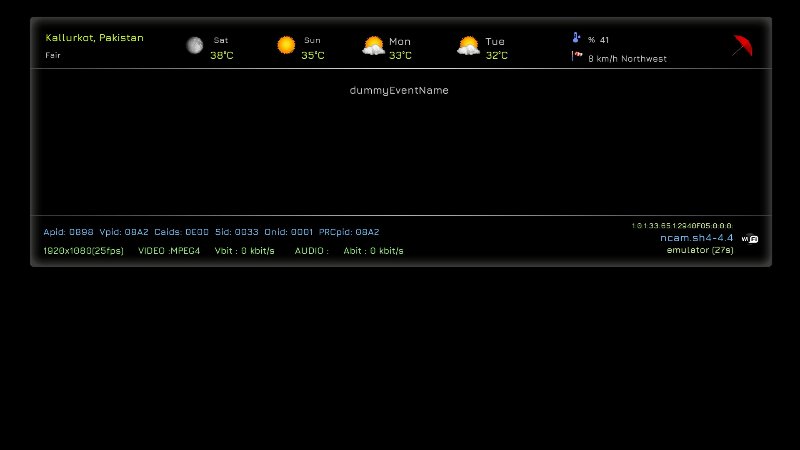The width and height of the screenshot is (800, 450).
Task: Click the 1920x1080(25fps) resolution text
Action: [x=83, y=251]
